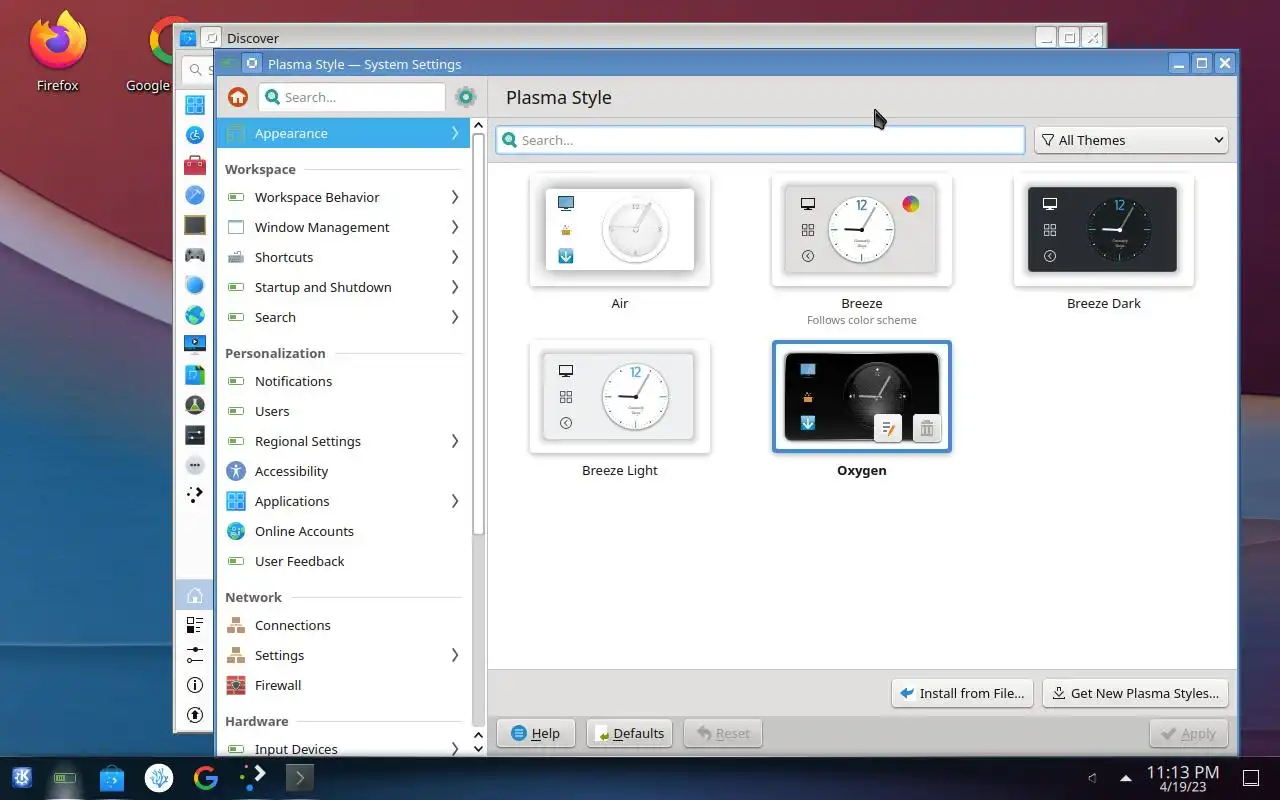1280x800 pixels.
Task: Expand the Appearance category chevron
Action: point(455,133)
